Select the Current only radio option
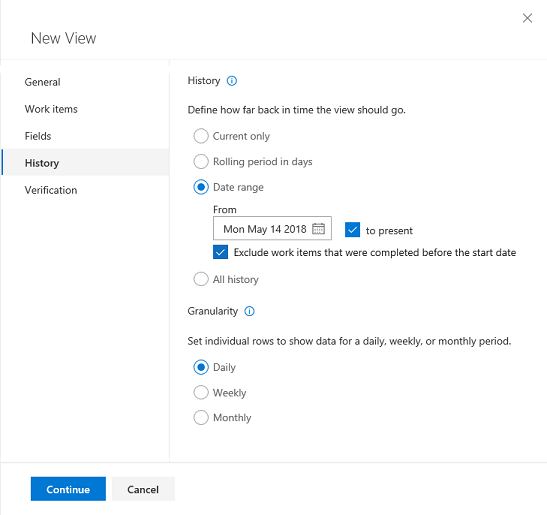 [x=201, y=136]
